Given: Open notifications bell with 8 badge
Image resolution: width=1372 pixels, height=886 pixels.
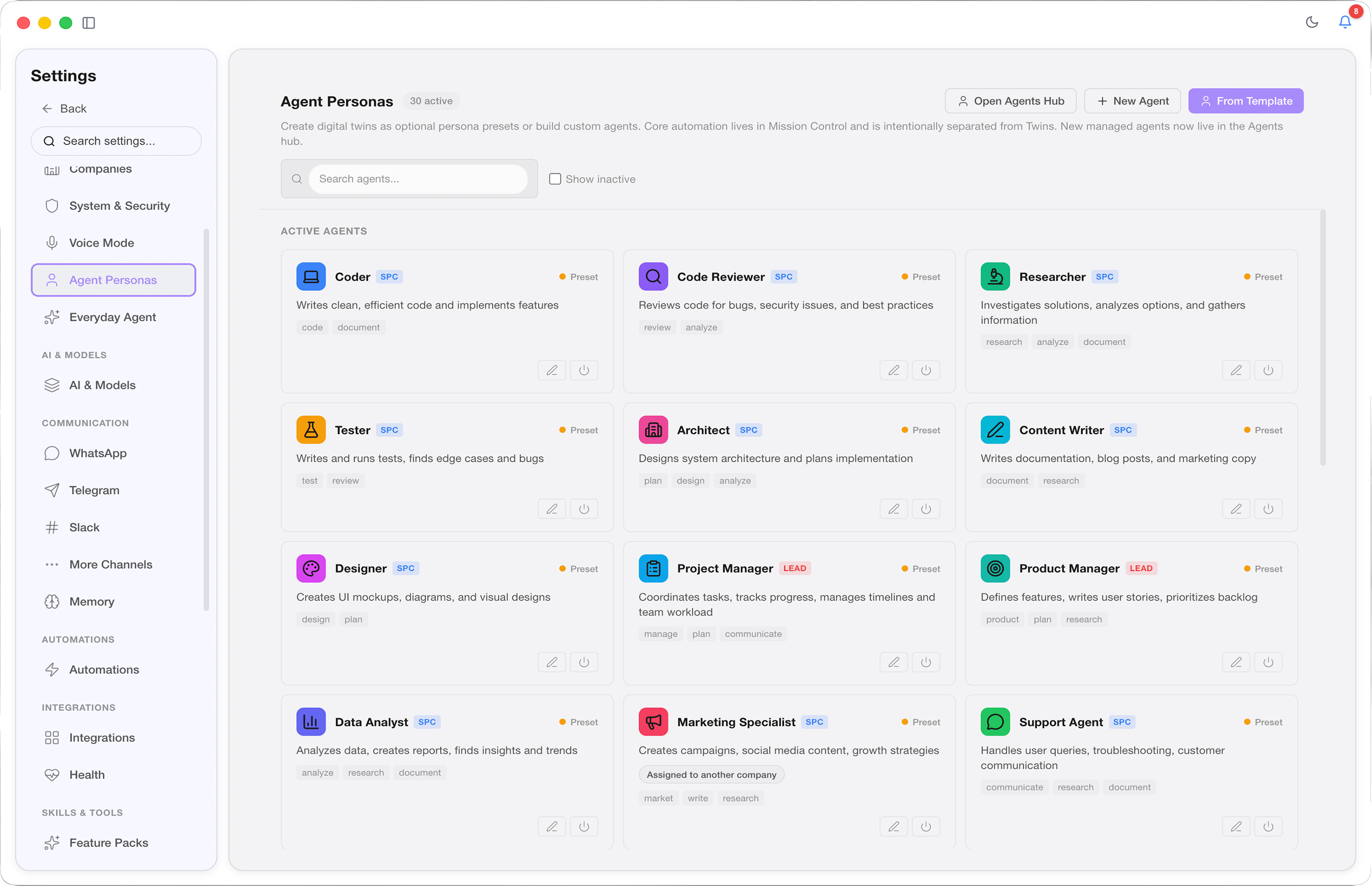Looking at the screenshot, I should (1345, 22).
